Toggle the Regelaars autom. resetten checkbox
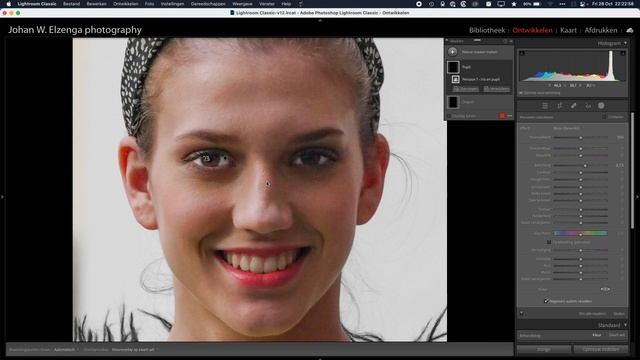640x360 pixels. 546,301
